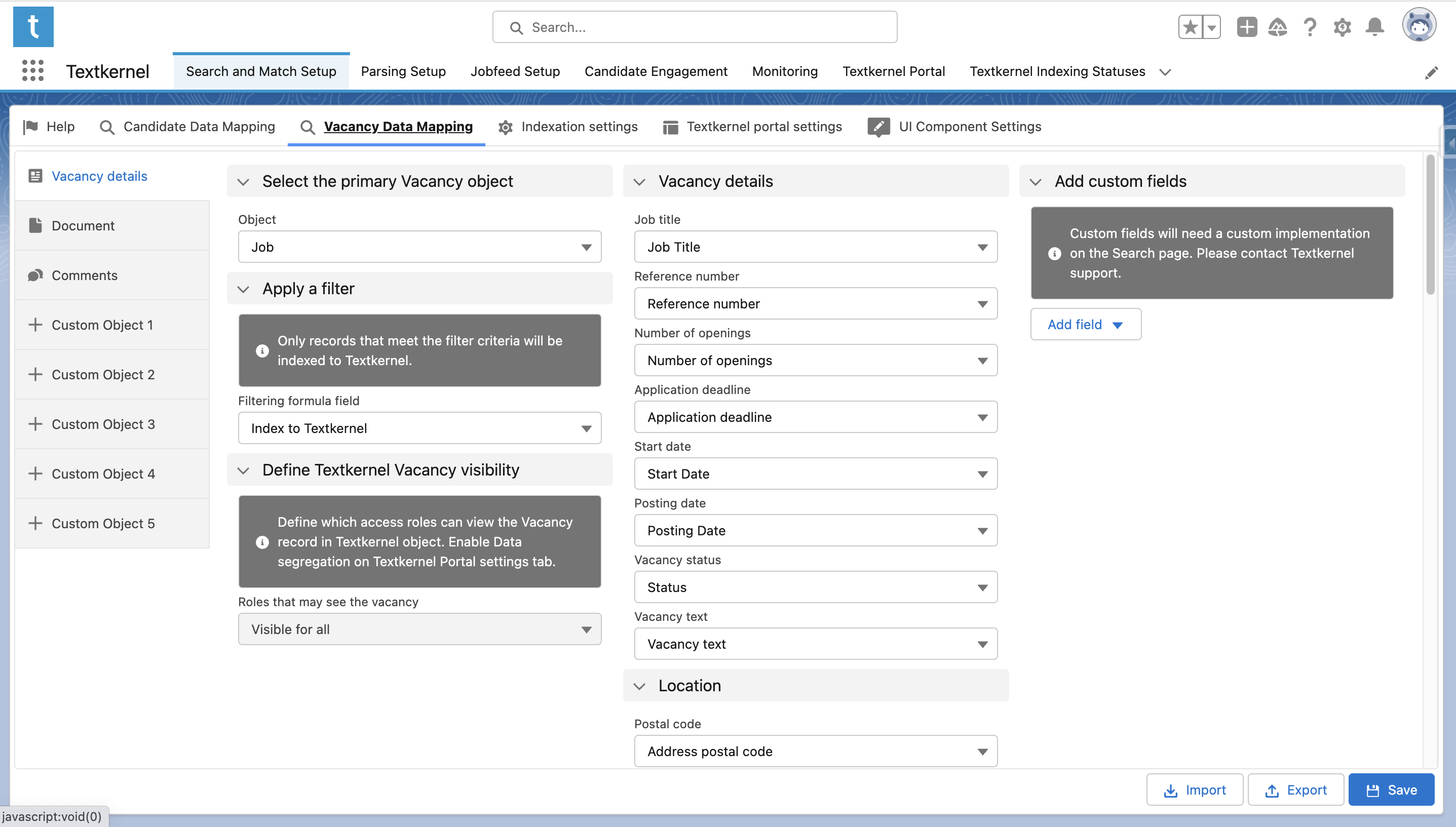Click the Textkernel logo icon
Screen dimensions: 1456x827
[x=33, y=27]
